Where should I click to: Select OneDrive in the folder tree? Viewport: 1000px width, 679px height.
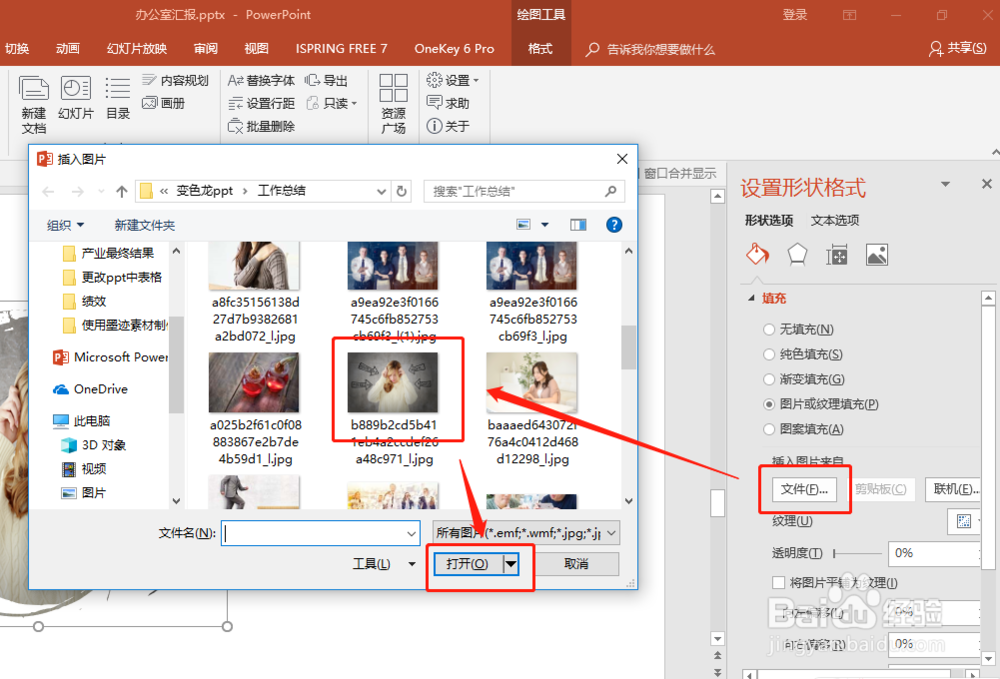[x=90, y=389]
